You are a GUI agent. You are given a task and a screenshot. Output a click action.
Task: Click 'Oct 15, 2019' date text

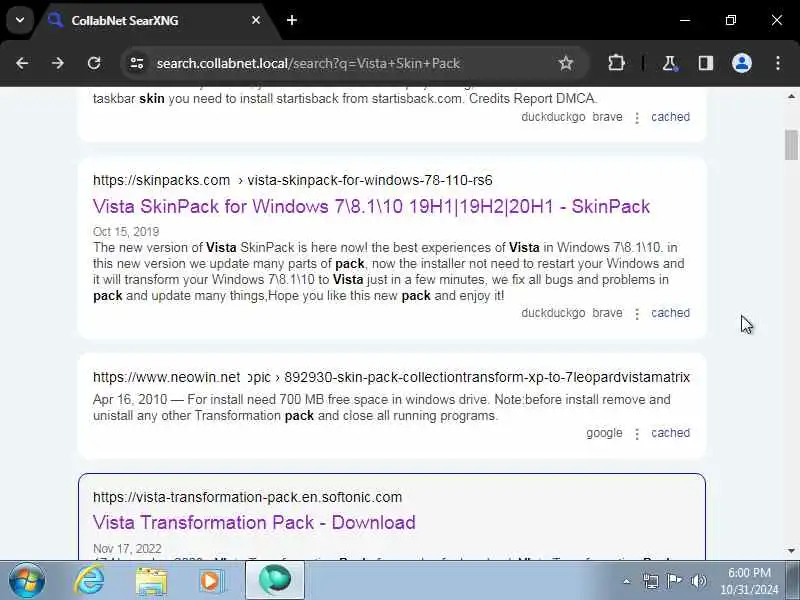coord(126,232)
